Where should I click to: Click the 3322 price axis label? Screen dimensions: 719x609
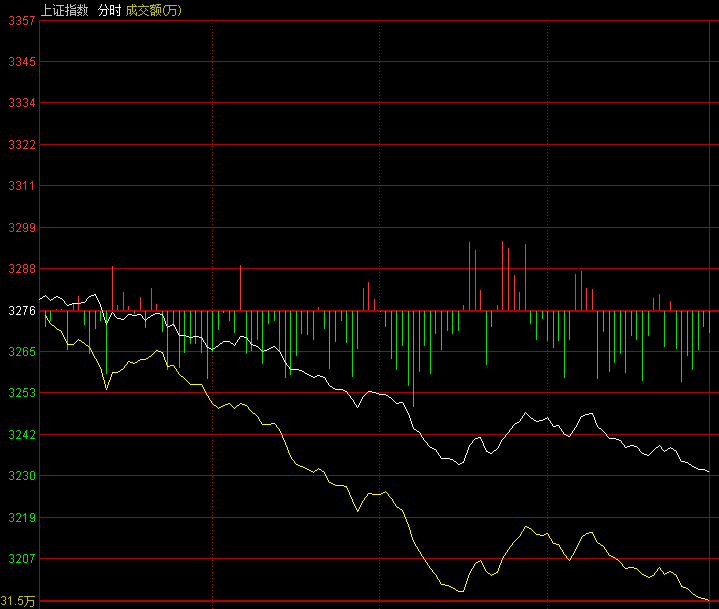(x=22, y=145)
